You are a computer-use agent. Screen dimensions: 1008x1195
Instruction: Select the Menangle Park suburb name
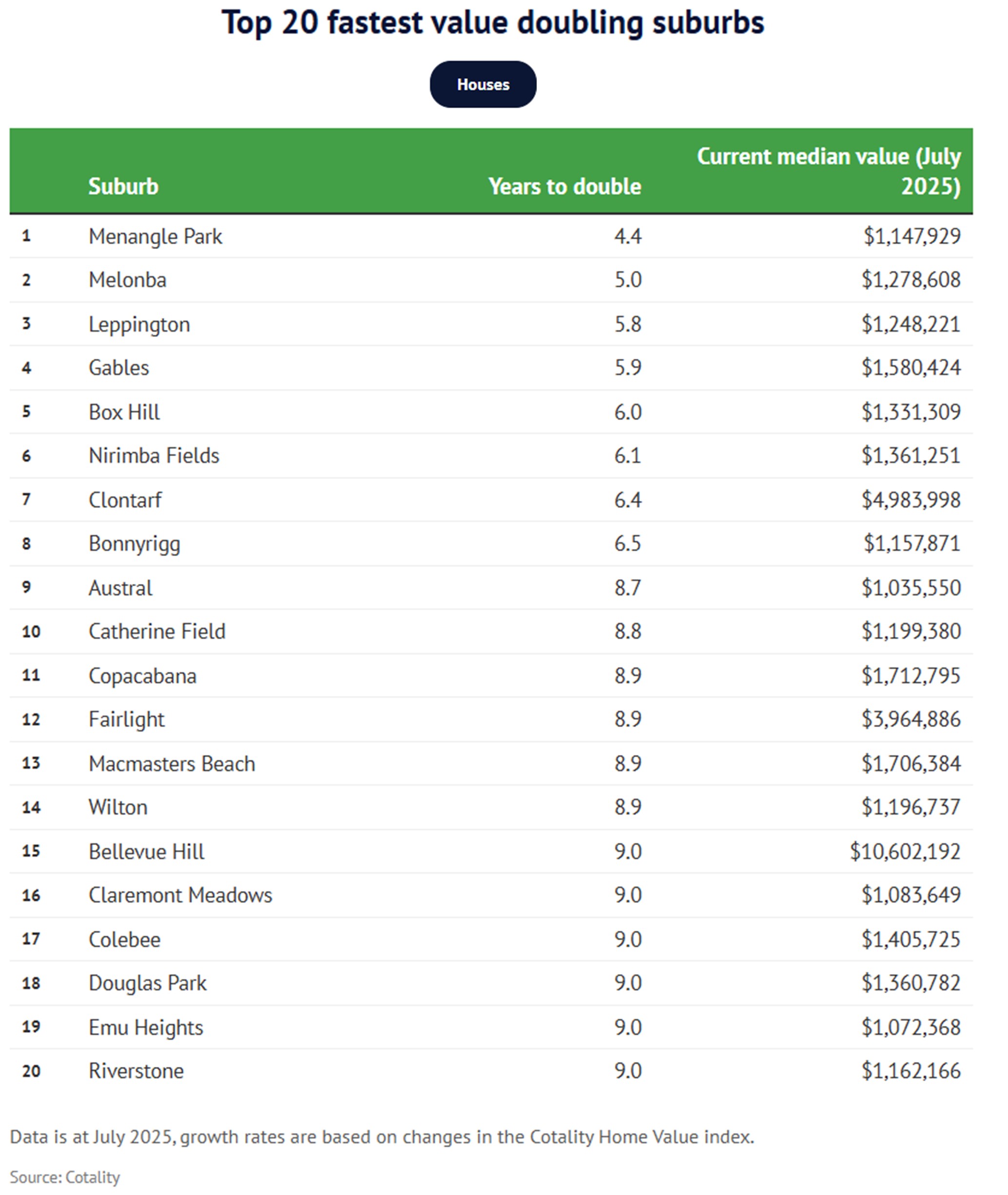pyautogui.click(x=155, y=236)
